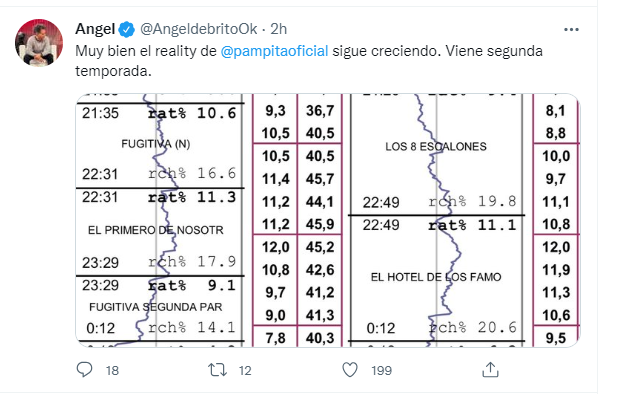Image resolution: width=619 pixels, height=394 pixels.
Task: Open Angel's profile picture avatar
Action: 39,42
